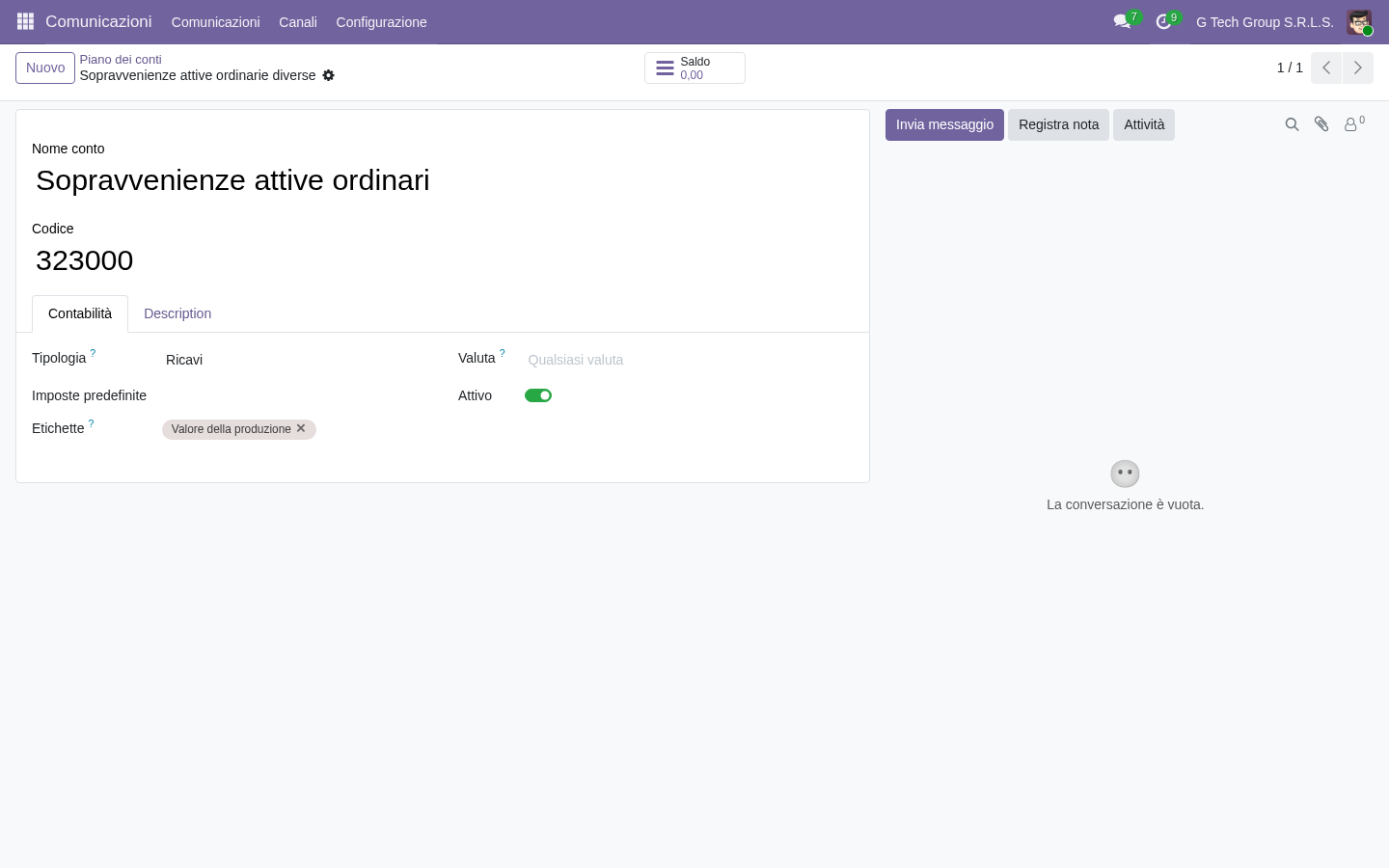This screenshot has height=868, width=1389.
Task: Select the Contabilità tab
Action: [x=80, y=313]
